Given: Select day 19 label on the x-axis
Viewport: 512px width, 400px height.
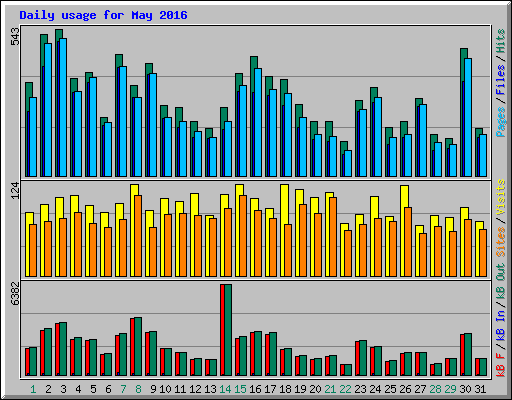Looking at the screenshot, I should pyautogui.click(x=300, y=389).
